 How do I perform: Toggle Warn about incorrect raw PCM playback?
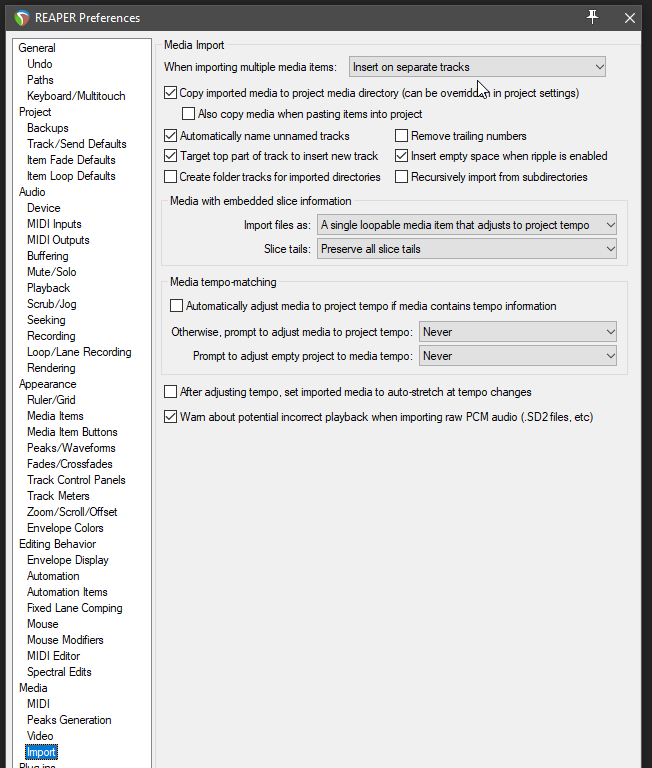(170, 417)
